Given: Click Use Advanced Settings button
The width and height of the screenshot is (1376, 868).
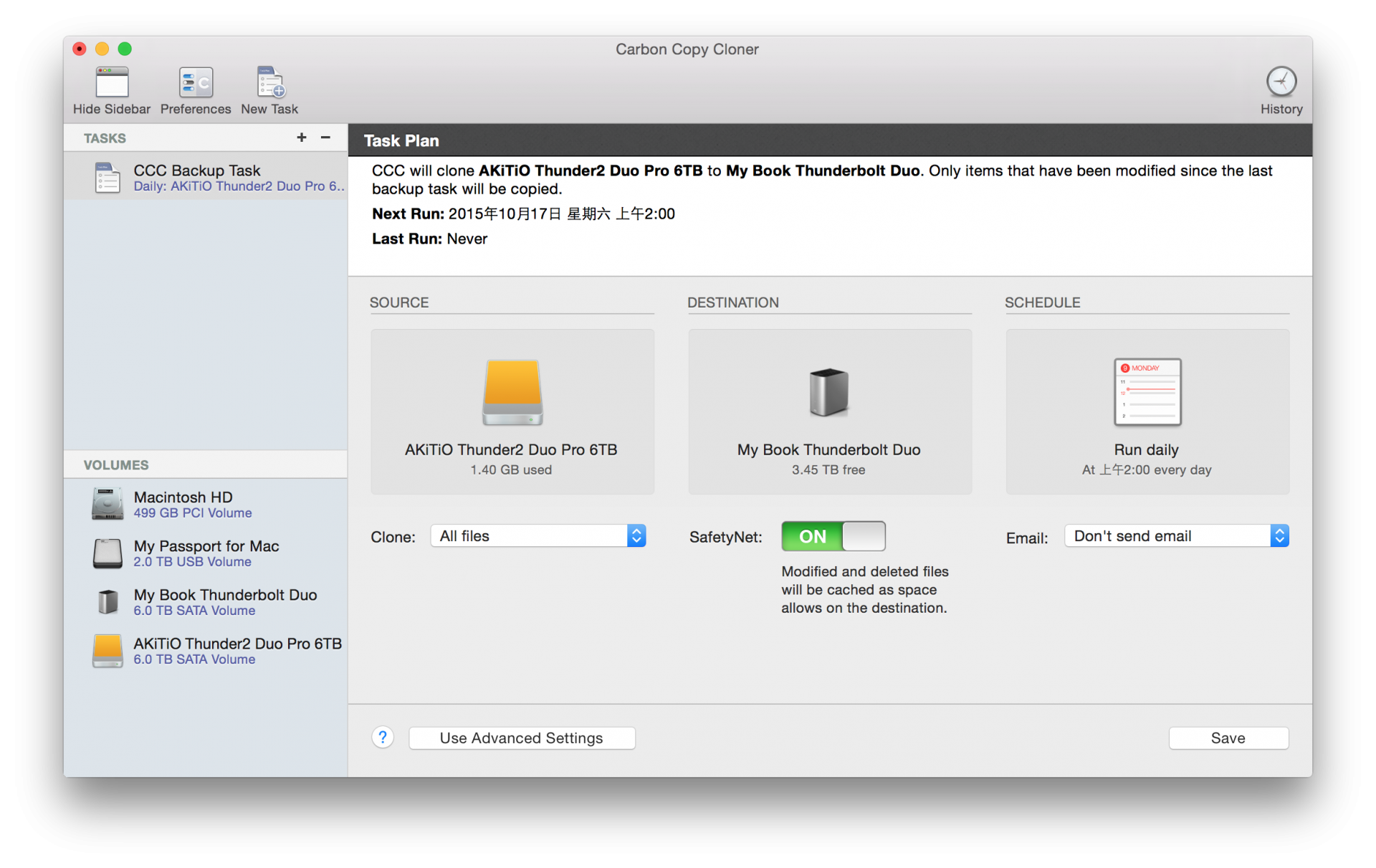Looking at the screenshot, I should (522, 738).
